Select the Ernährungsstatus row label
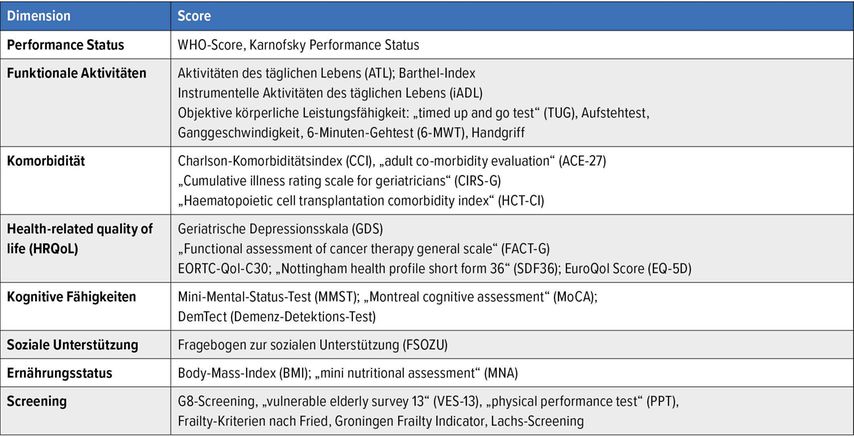 point(59,373)
